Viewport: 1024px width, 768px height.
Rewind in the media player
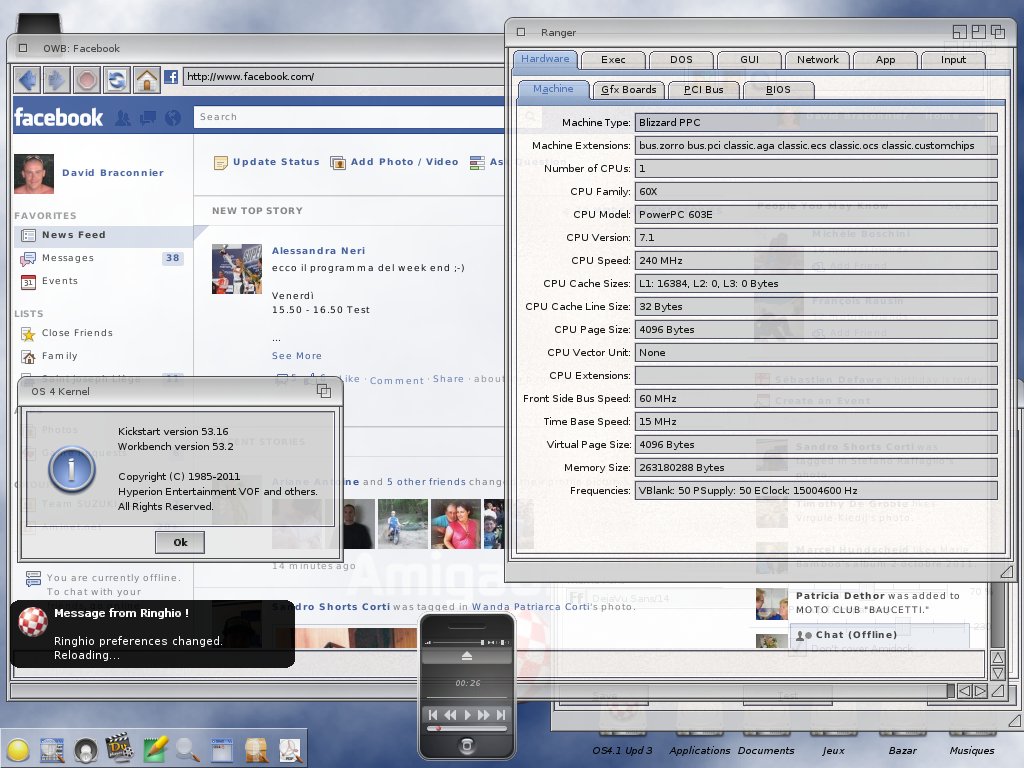[450, 715]
